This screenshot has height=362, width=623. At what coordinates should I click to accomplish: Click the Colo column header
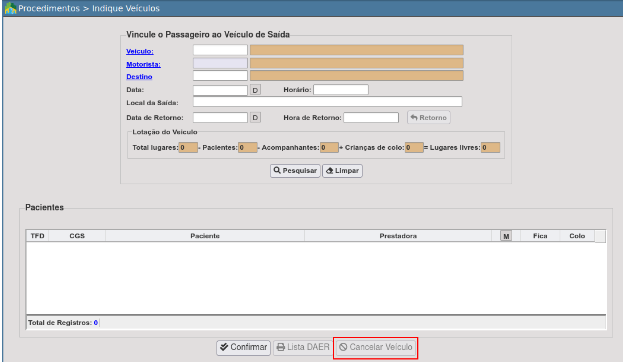(577, 236)
